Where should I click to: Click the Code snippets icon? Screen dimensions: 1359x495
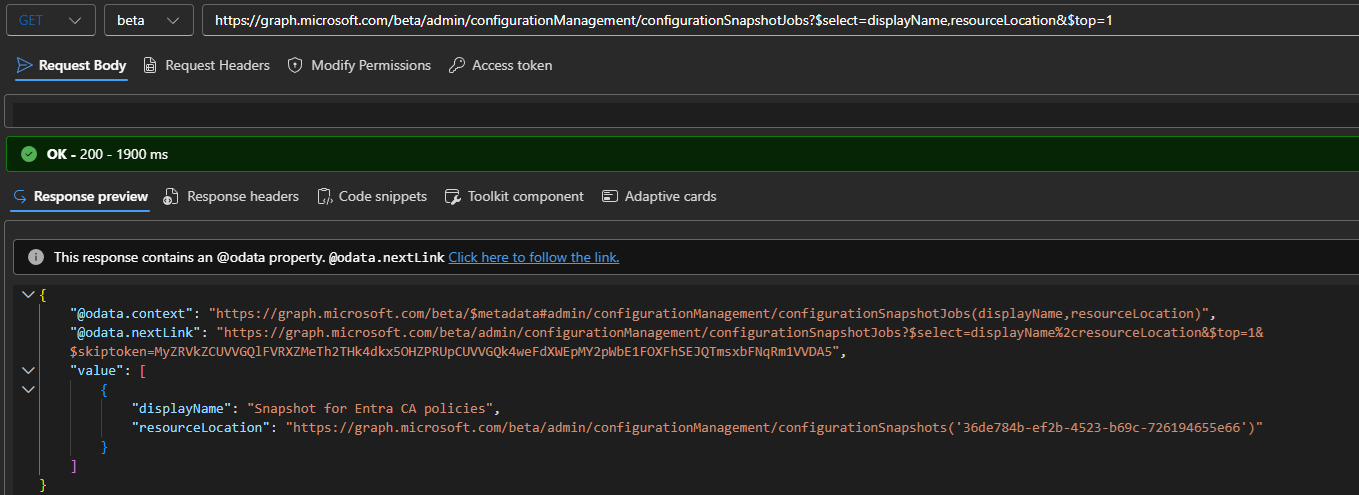[324, 196]
